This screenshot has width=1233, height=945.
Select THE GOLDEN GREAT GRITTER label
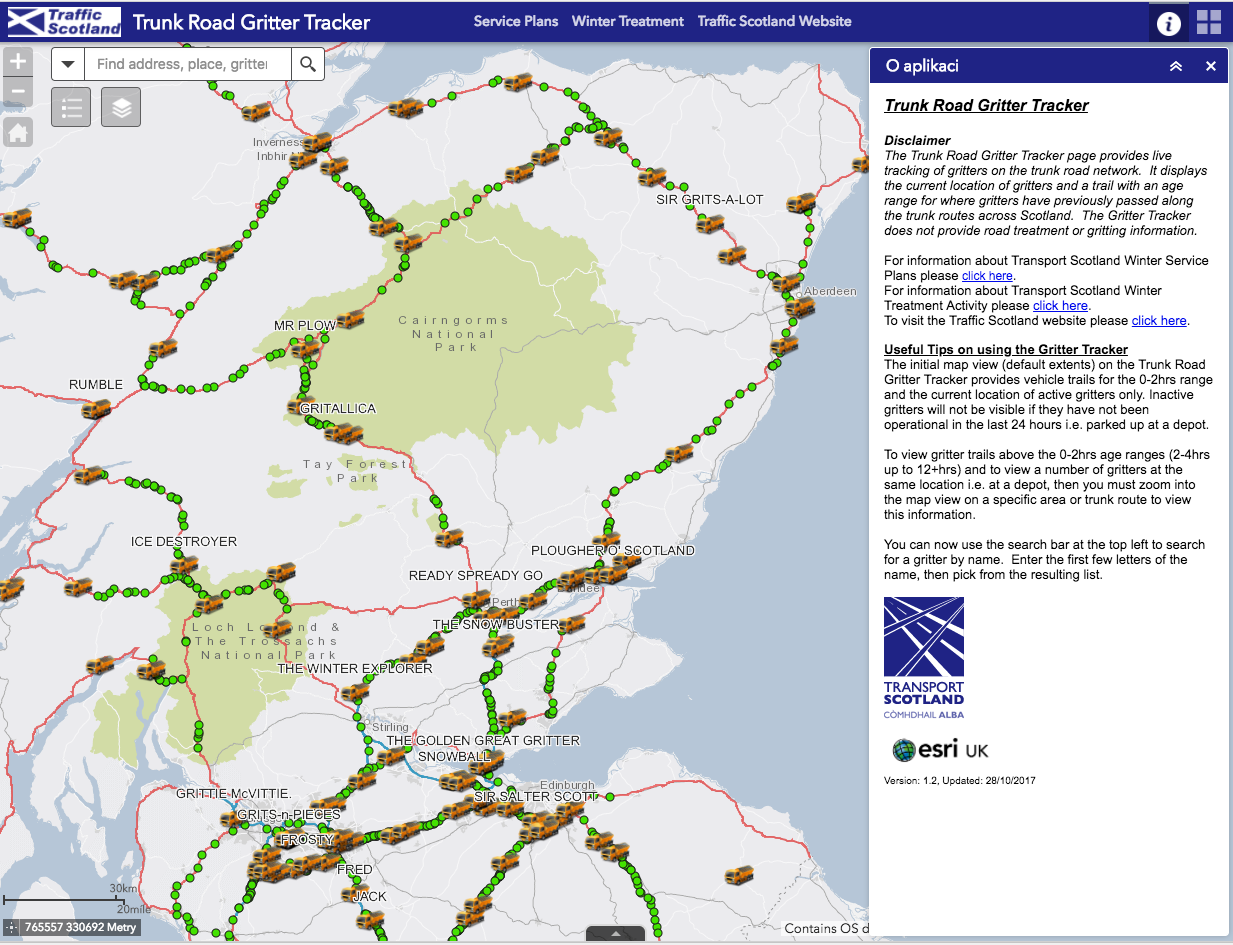tap(483, 741)
